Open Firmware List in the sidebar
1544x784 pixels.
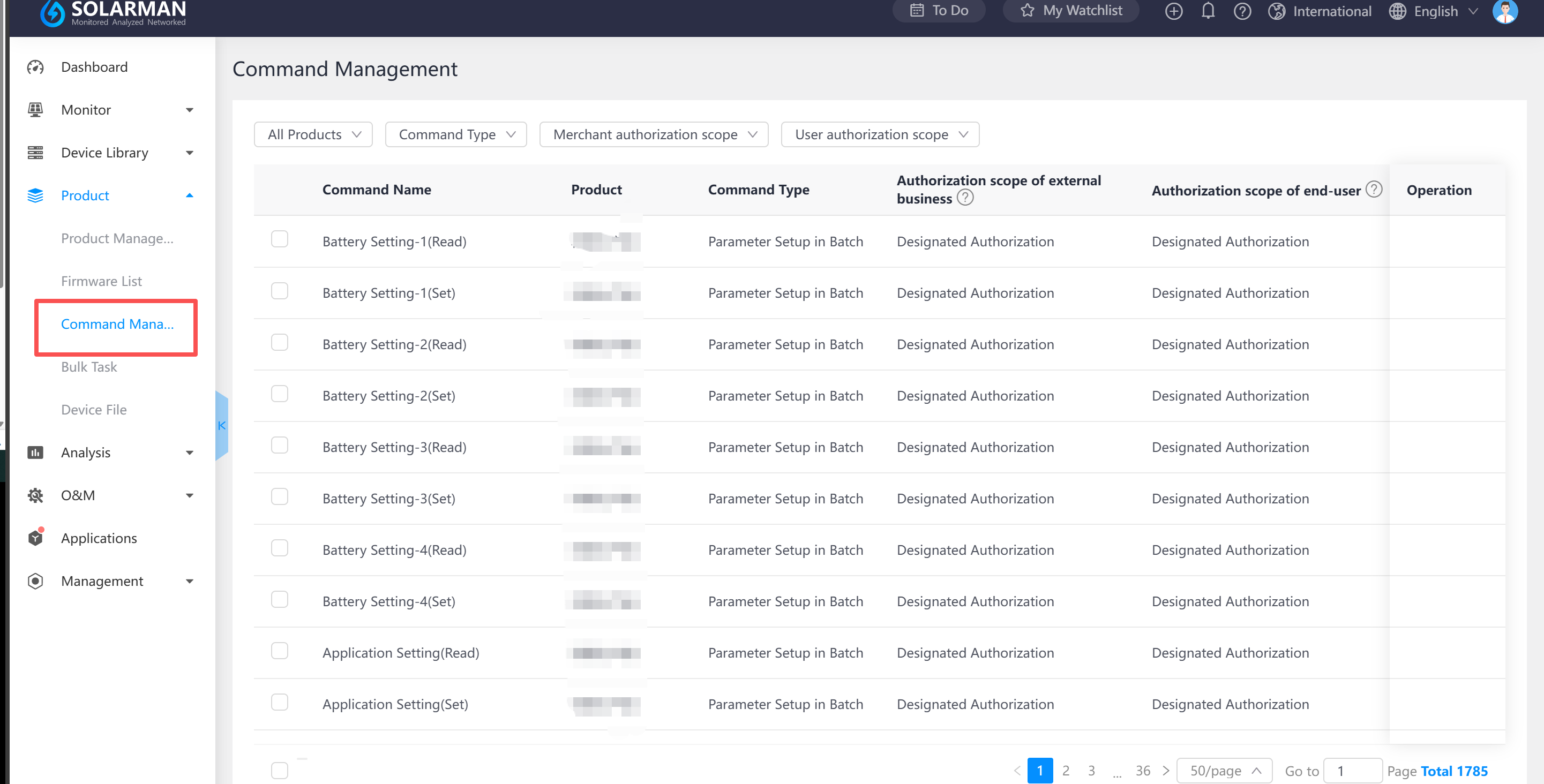101,281
